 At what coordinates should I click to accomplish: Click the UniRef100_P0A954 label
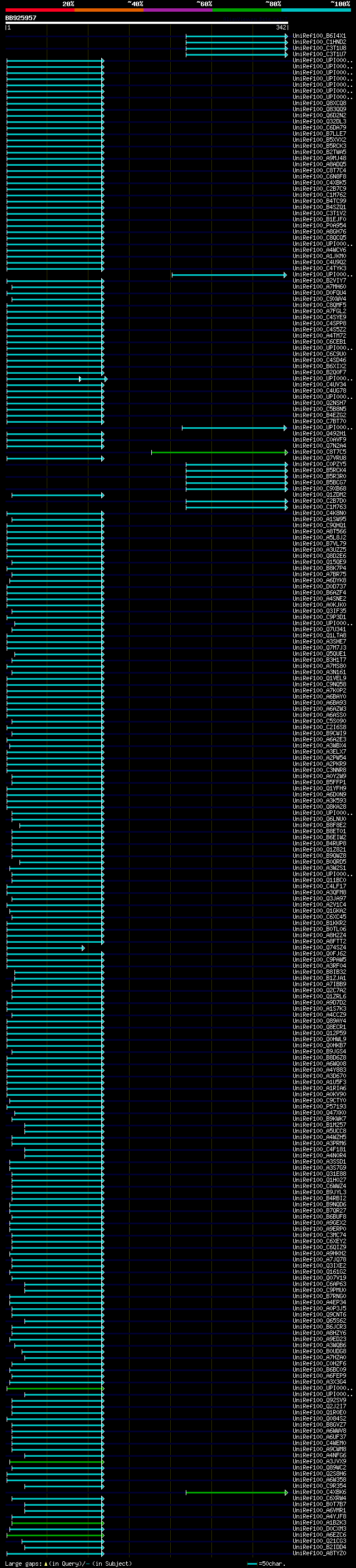point(319,226)
